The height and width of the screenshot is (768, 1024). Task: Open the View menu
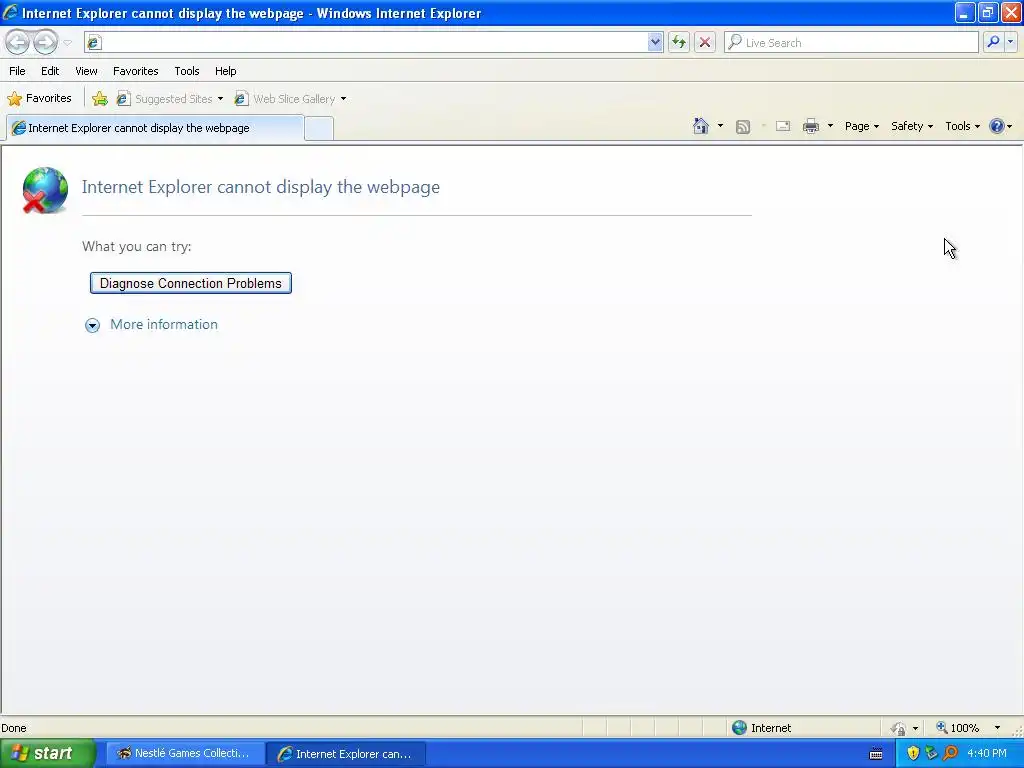point(86,71)
